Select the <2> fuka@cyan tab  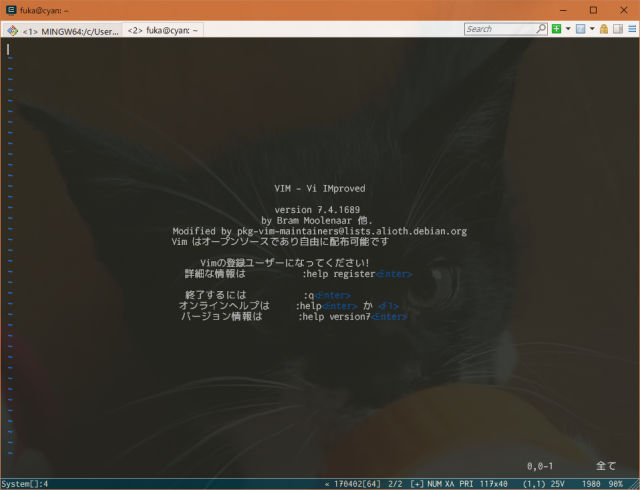click(x=162, y=30)
